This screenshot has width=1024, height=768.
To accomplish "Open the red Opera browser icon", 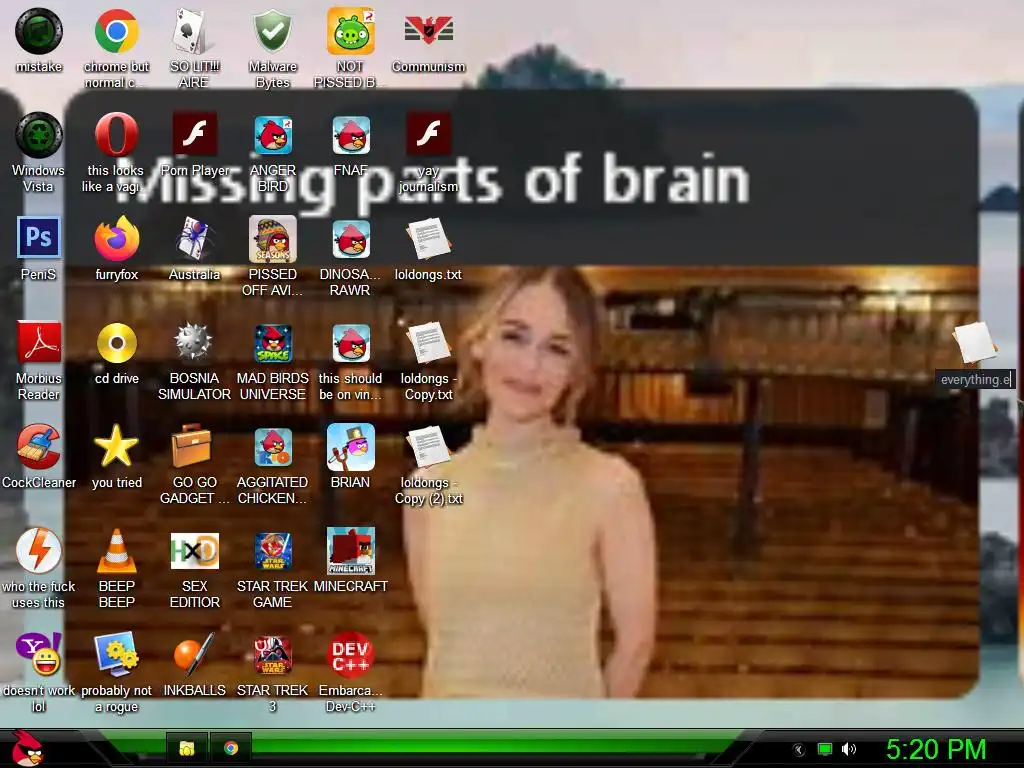I will pos(116,135).
